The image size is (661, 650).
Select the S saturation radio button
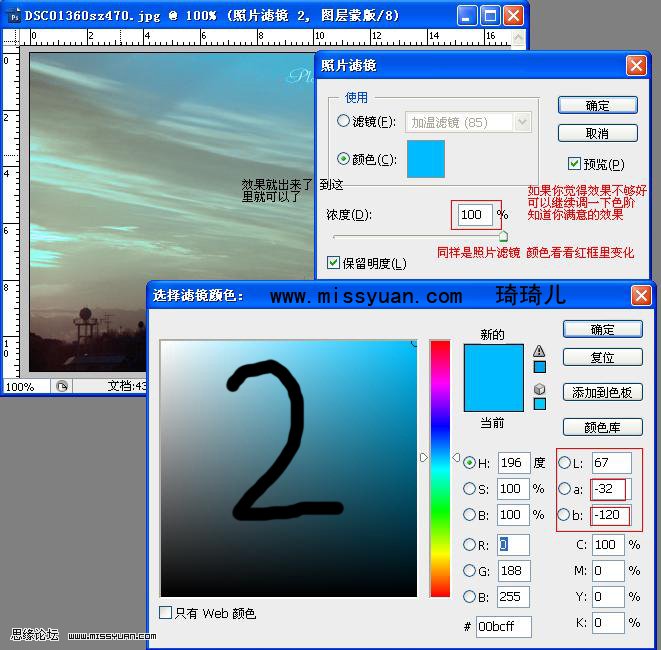pos(469,489)
